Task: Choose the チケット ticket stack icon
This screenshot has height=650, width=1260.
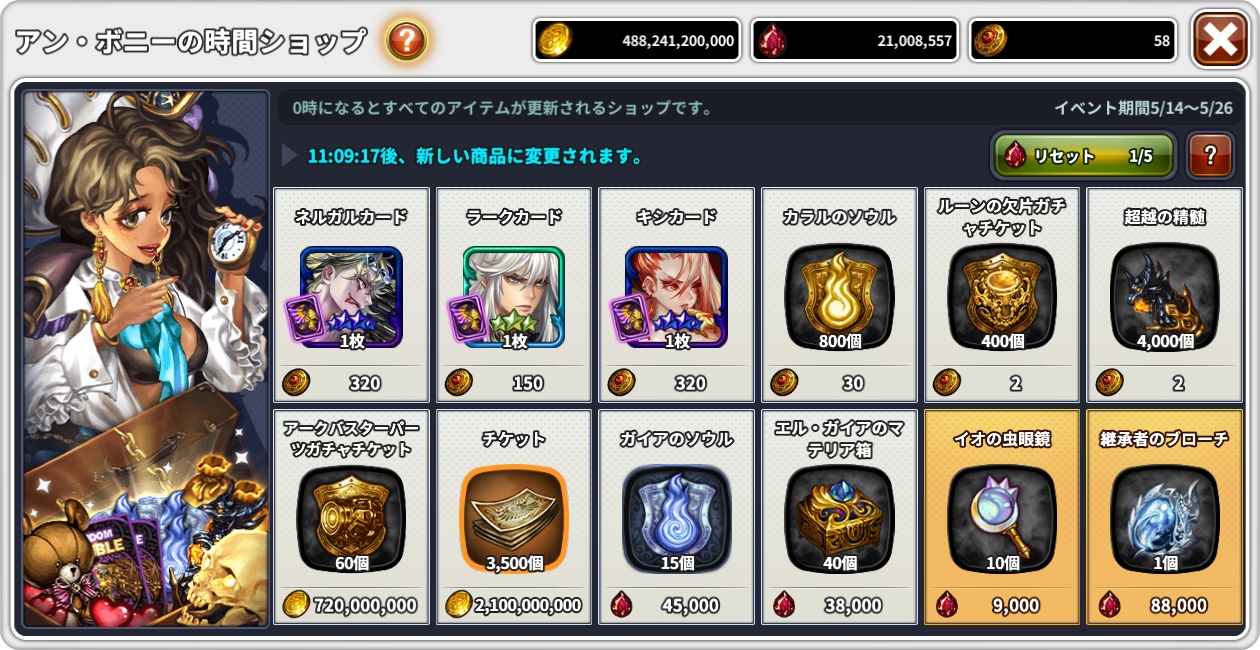Action: (514, 519)
